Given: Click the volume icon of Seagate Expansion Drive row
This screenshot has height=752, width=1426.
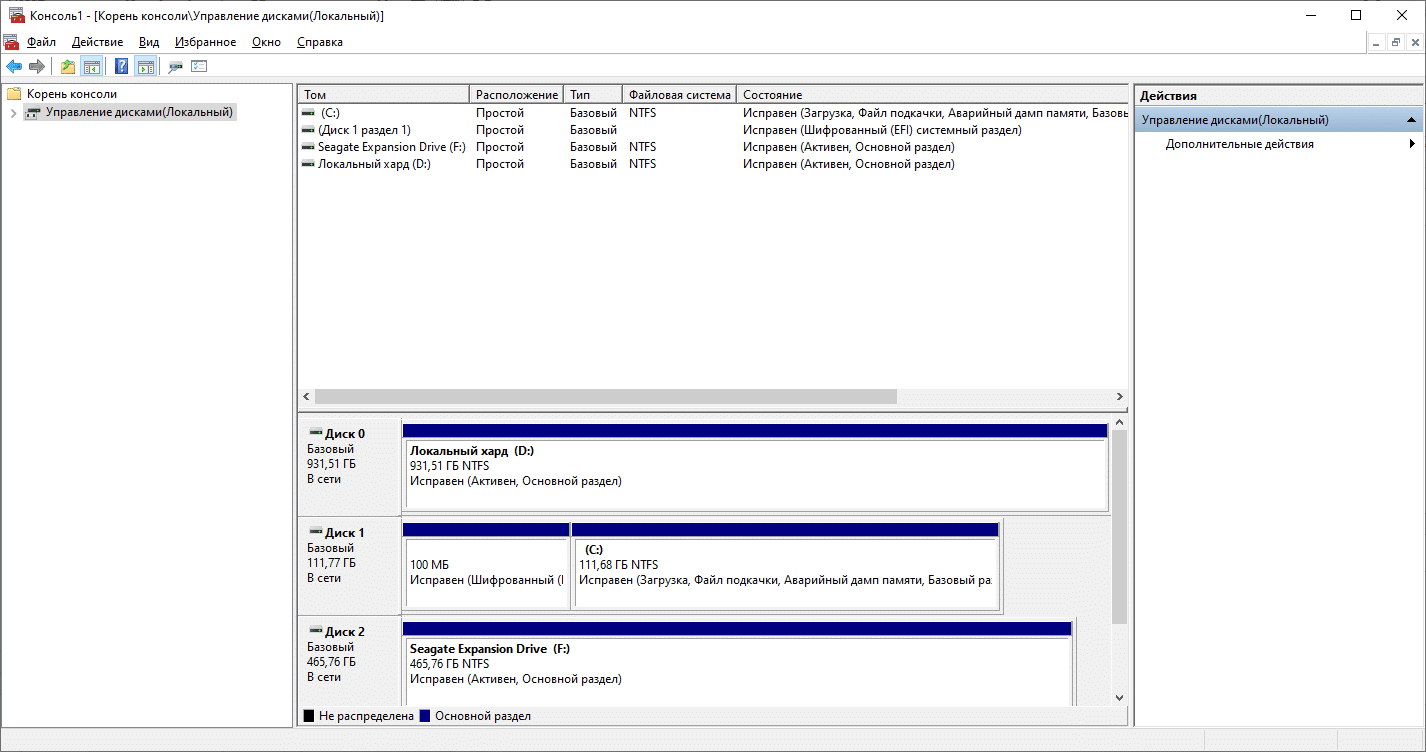Looking at the screenshot, I should pyautogui.click(x=308, y=147).
